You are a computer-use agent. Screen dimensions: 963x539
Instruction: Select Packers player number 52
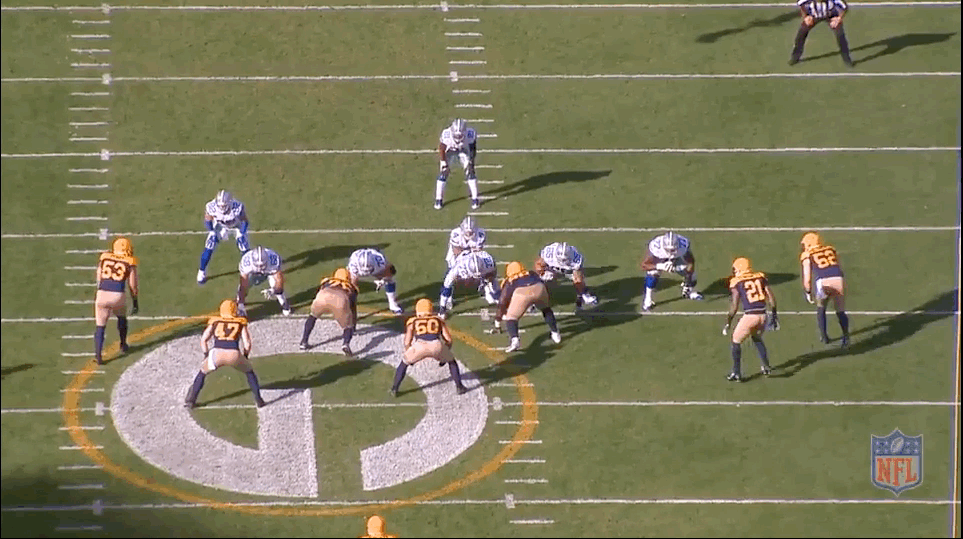click(x=823, y=286)
